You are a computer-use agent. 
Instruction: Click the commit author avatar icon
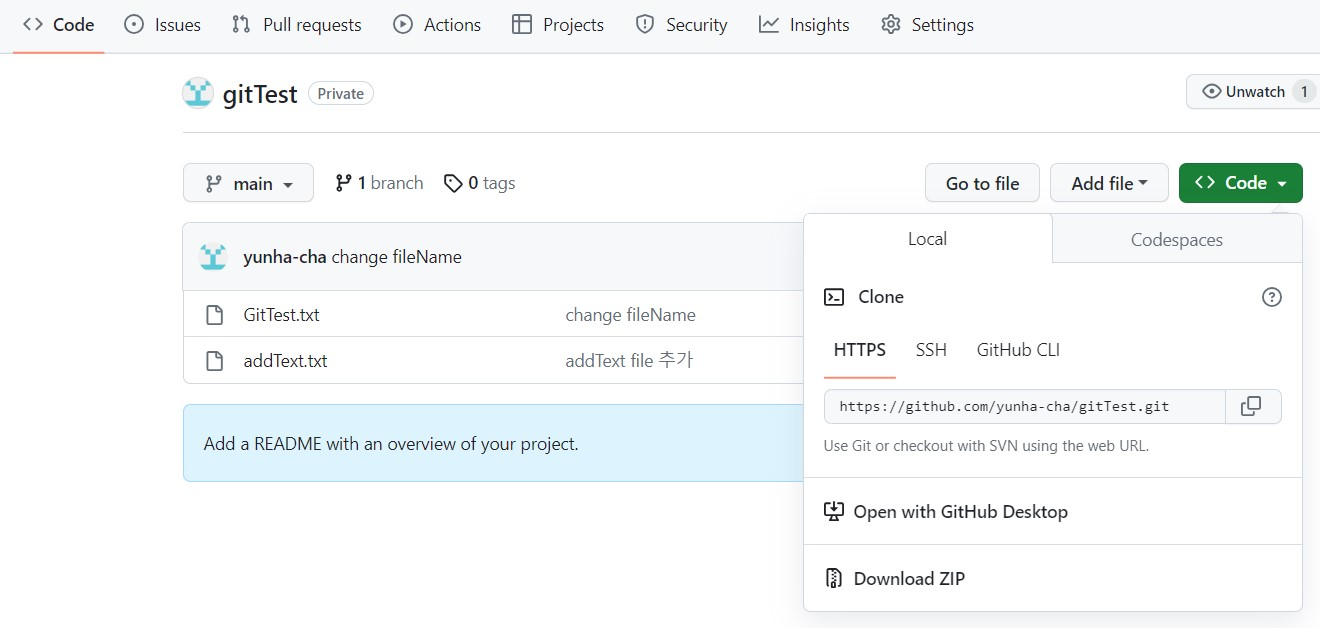[213, 257]
